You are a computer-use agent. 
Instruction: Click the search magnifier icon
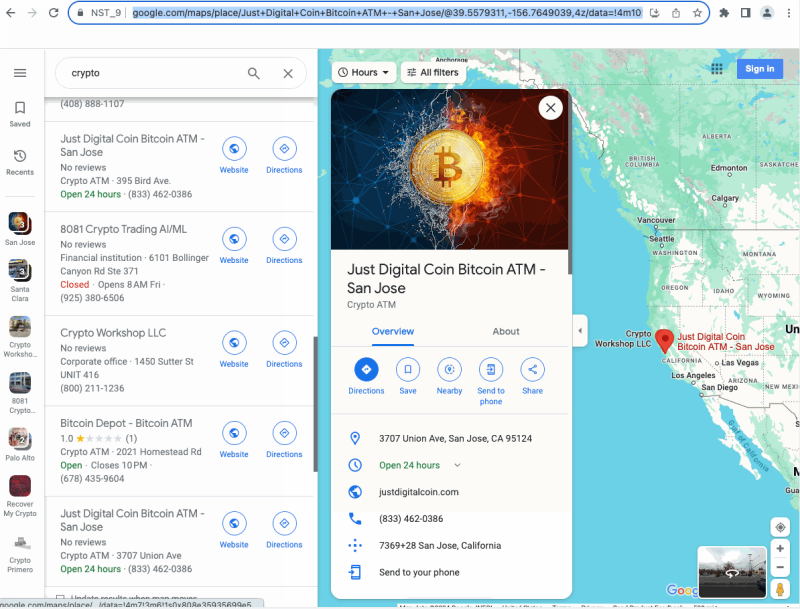pos(254,73)
